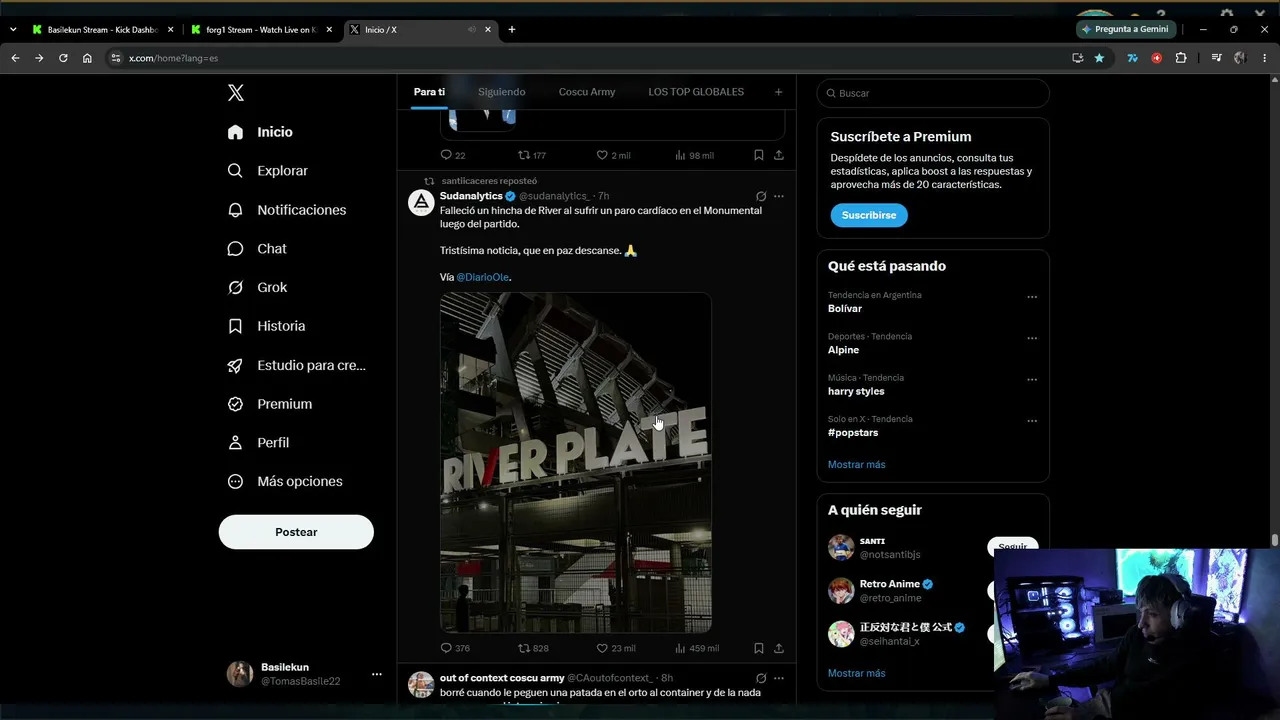Click the browser back arrow
Image resolution: width=1280 pixels, height=720 pixels.
[x=15, y=58]
